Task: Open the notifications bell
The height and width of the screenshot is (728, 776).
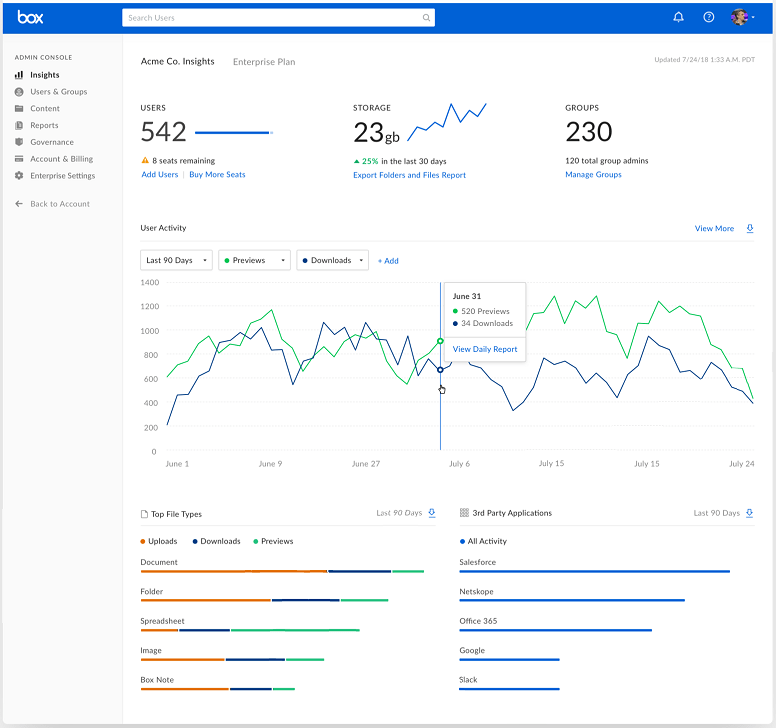Action: click(679, 17)
